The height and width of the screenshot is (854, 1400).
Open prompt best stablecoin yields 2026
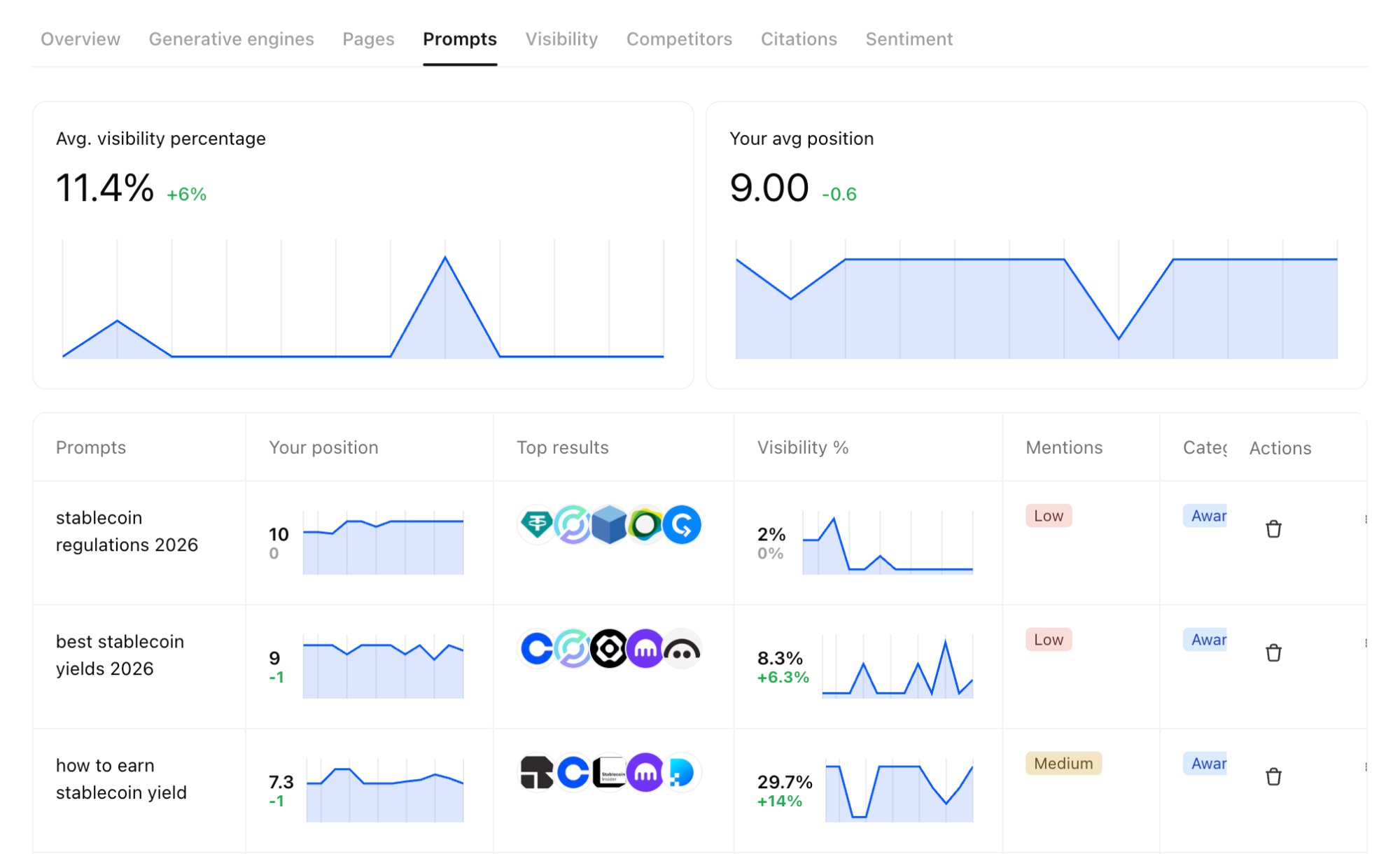[x=120, y=655]
